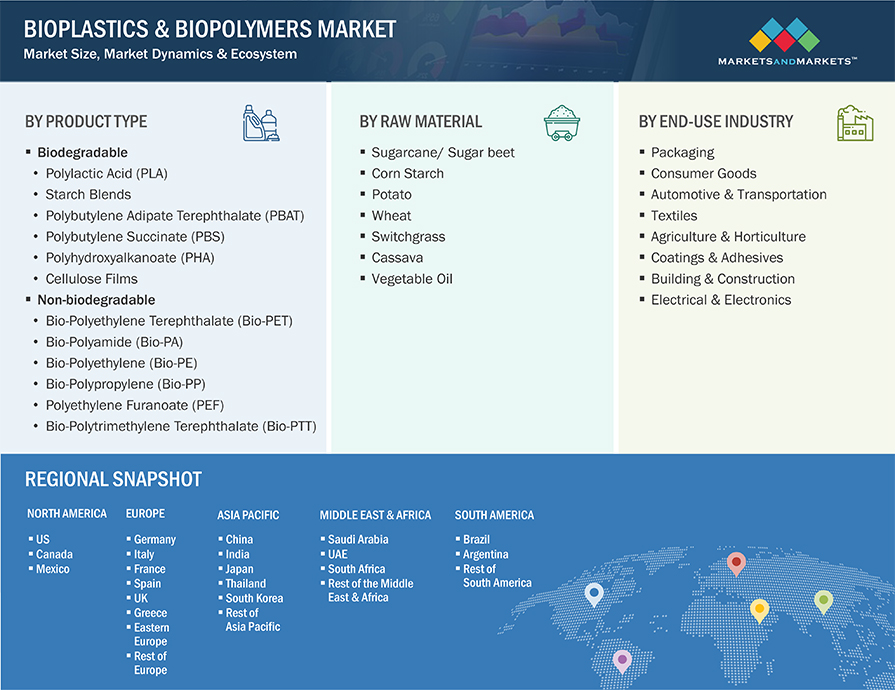
Task: Click Brazil under South America
Action: point(476,540)
